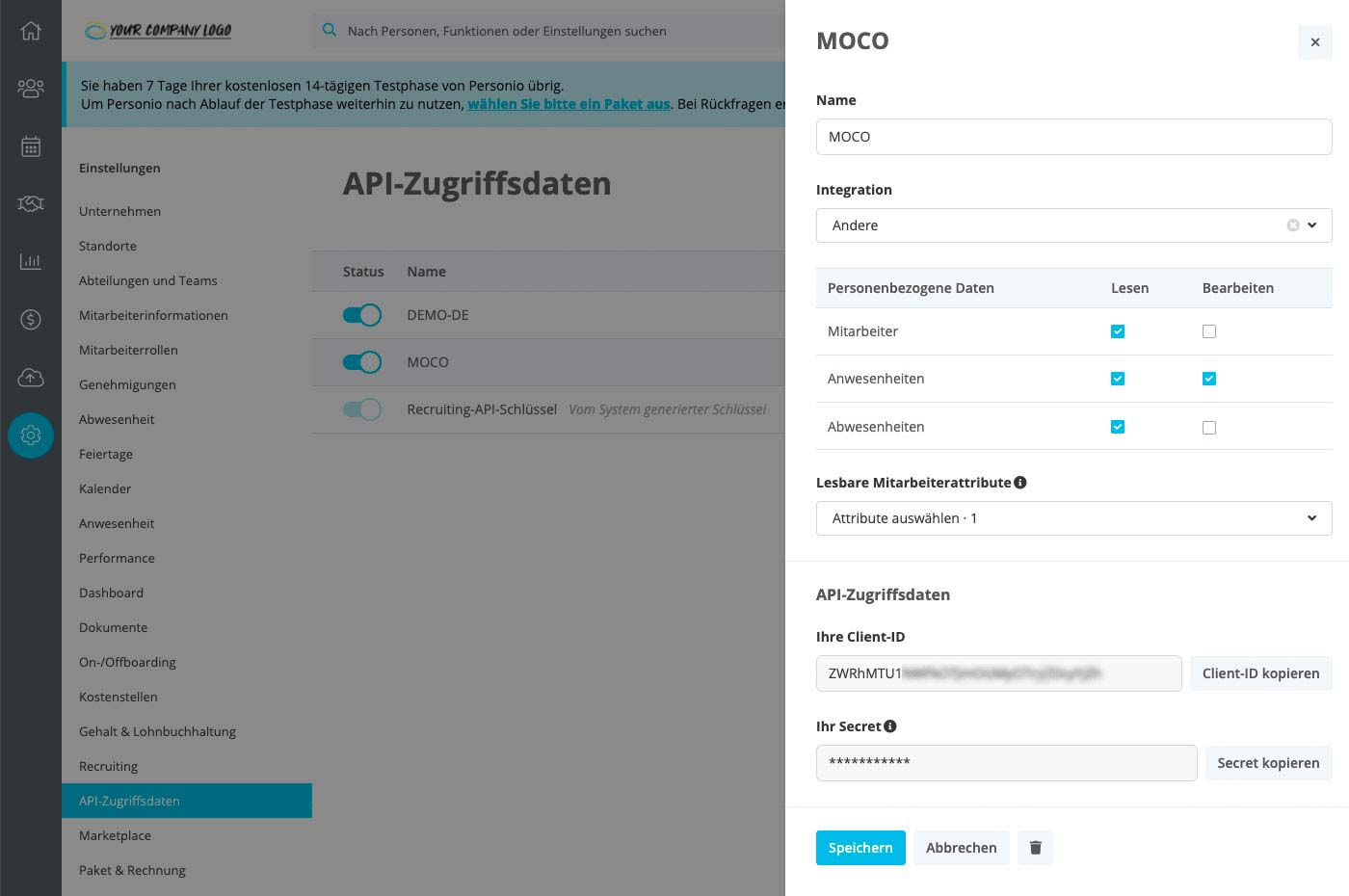Follow 'wählen Sie bitte ein Paket aus' link
Screen dimensions: 1349x896
(569, 104)
